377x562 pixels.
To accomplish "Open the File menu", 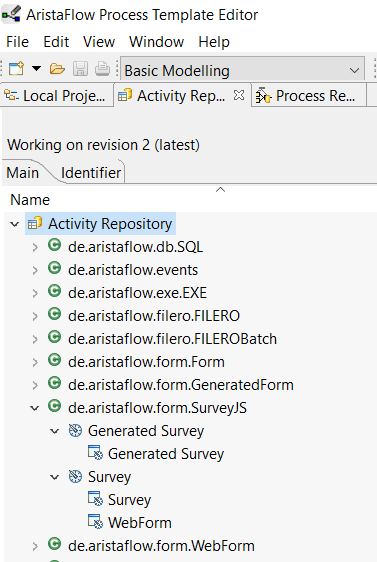I will point(17,42).
